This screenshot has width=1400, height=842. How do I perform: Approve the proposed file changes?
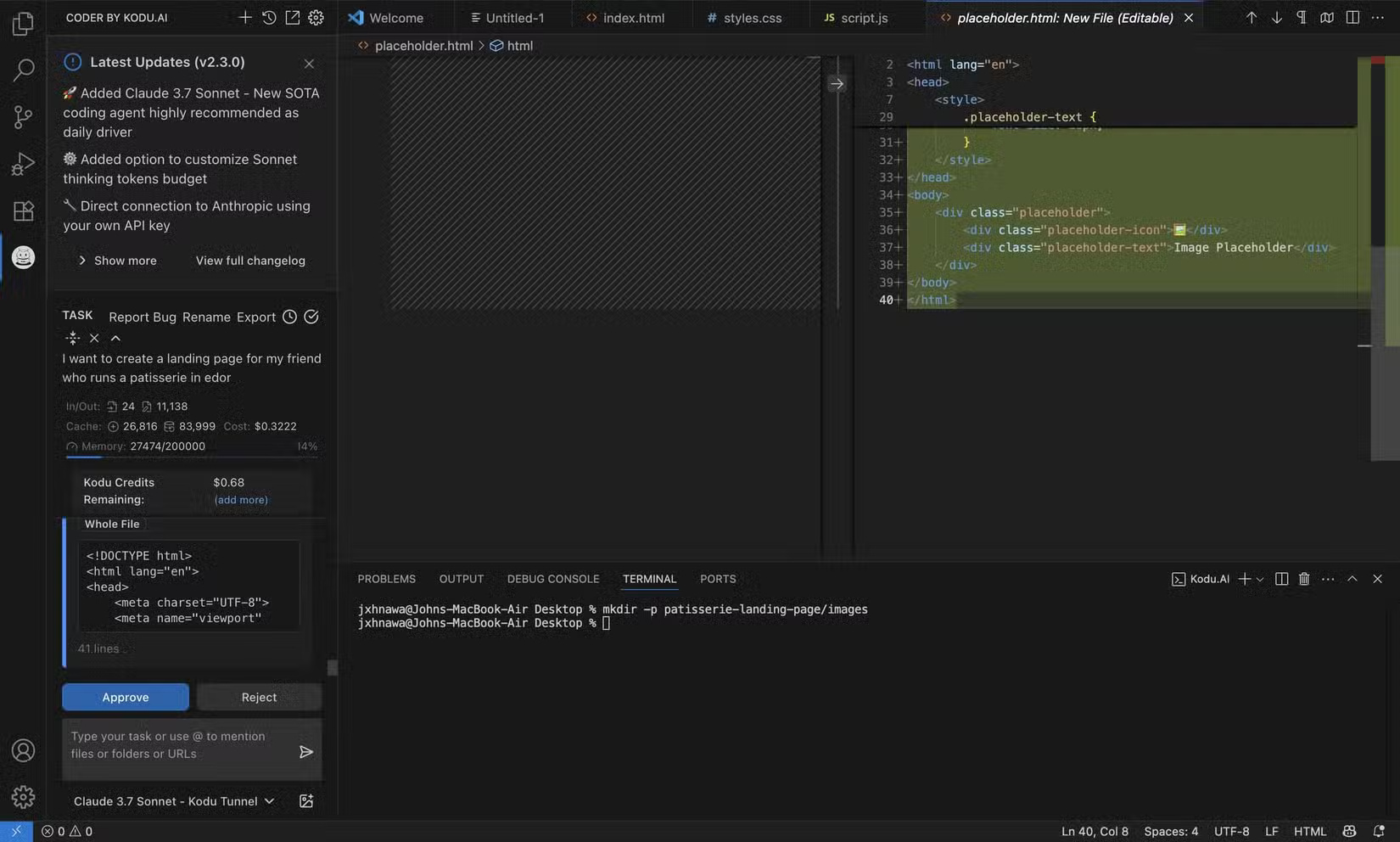(x=126, y=697)
